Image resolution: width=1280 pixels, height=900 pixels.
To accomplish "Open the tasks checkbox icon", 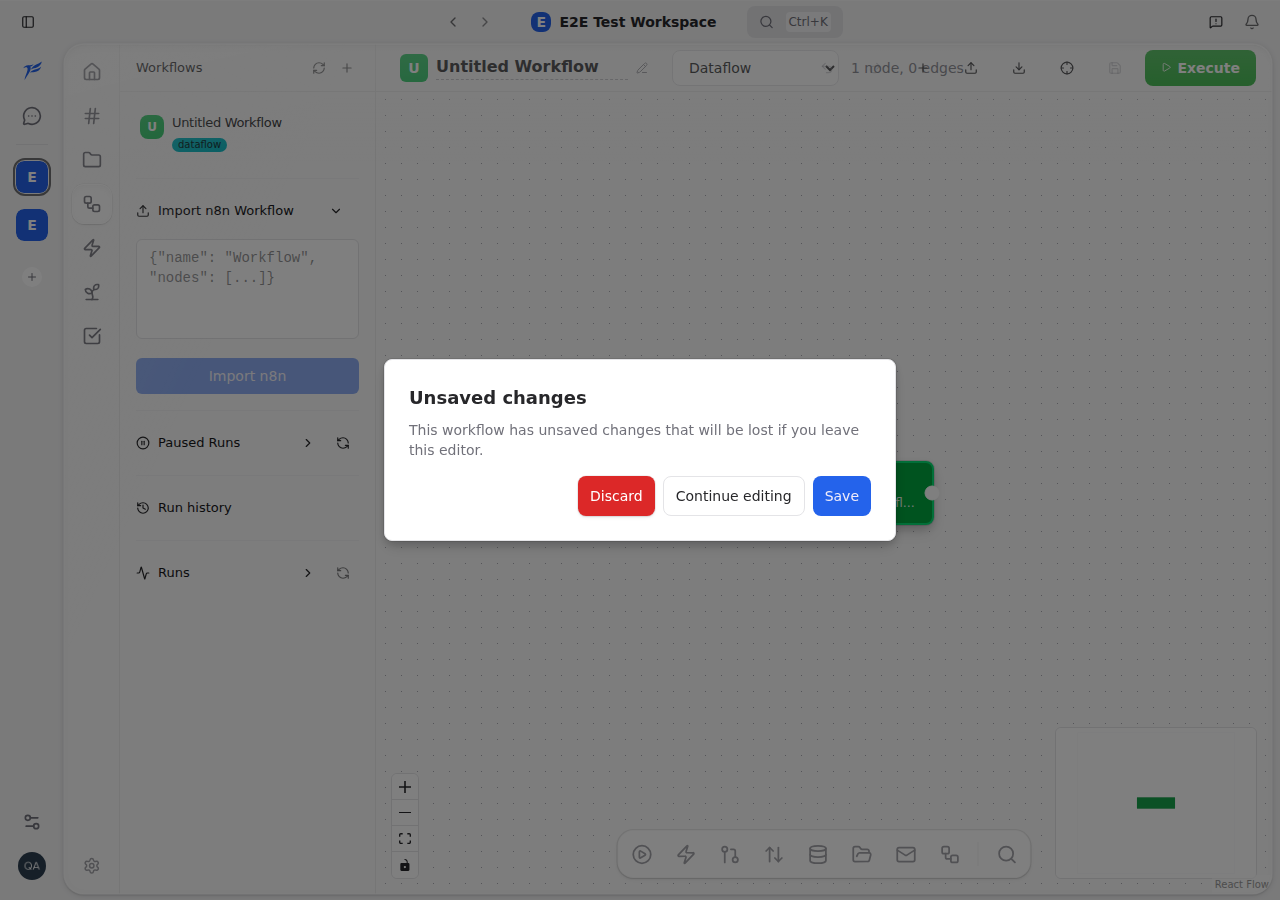I will [x=92, y=336].
